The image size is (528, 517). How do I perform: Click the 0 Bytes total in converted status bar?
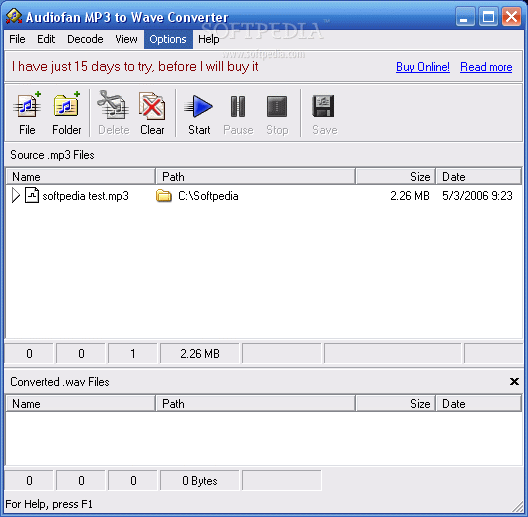tap(200, 481)
